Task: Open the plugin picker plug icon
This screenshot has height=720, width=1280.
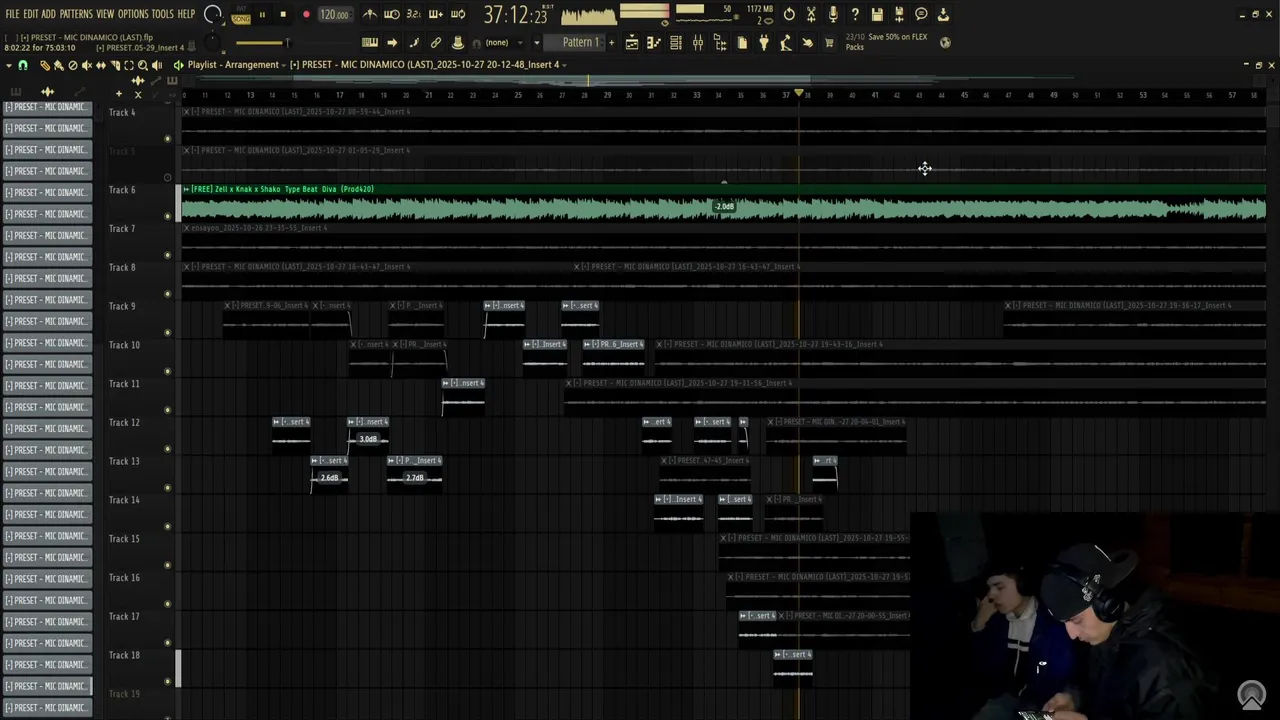Action: (x=763, y=43)
